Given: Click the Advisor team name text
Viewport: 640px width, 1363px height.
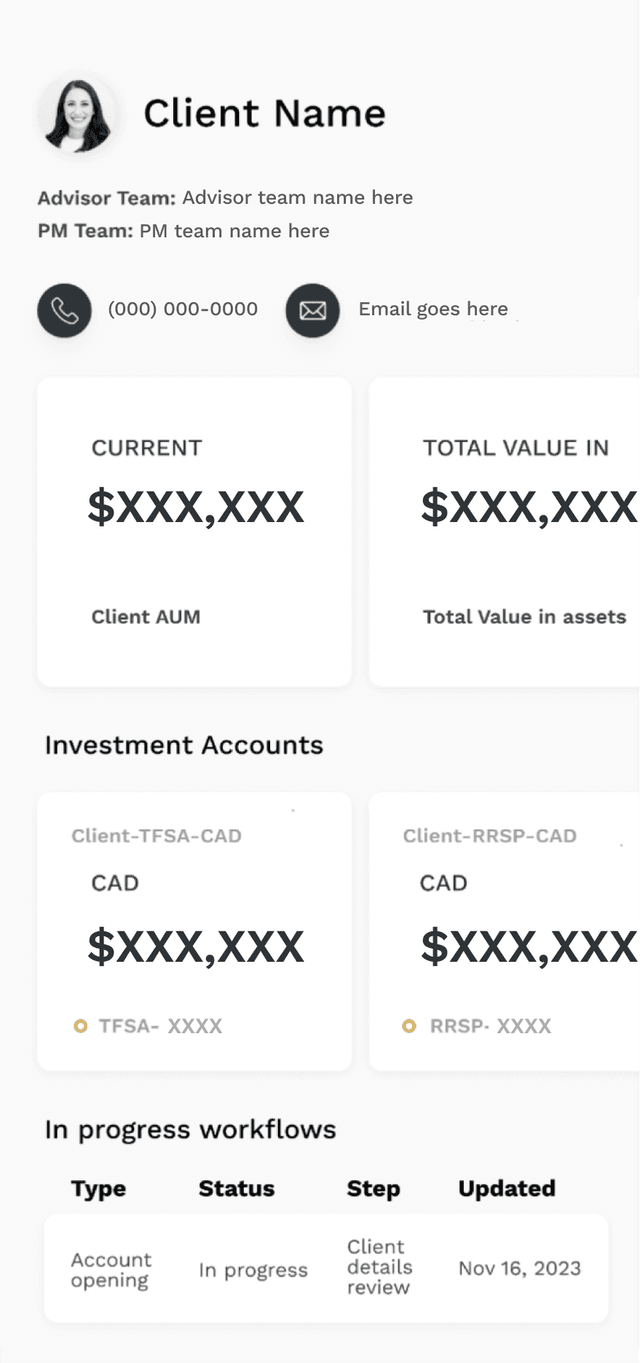Looking at the screenshot, I should 297,197.
